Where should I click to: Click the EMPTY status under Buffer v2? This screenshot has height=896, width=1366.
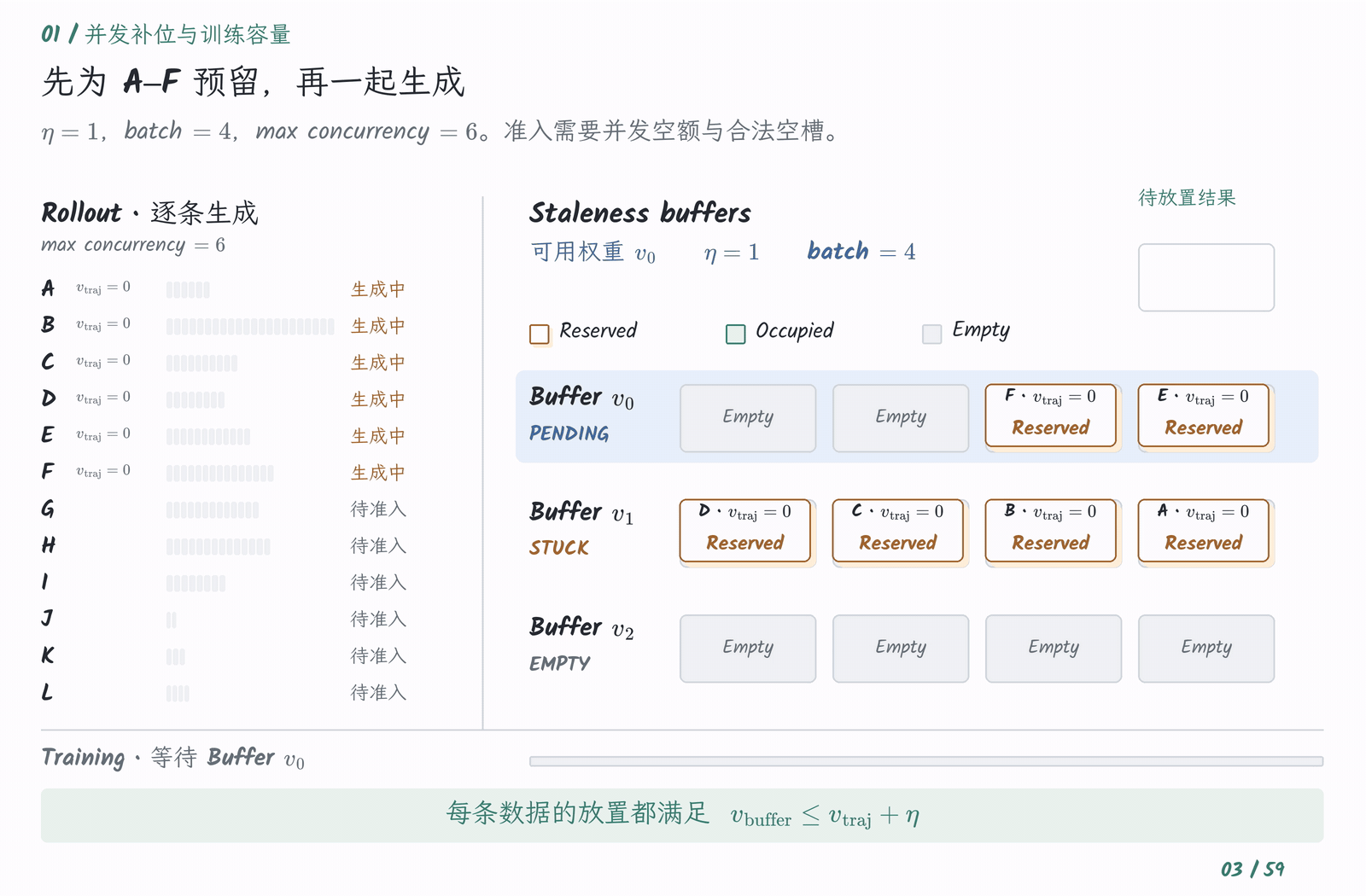click(x=559, y=663)
